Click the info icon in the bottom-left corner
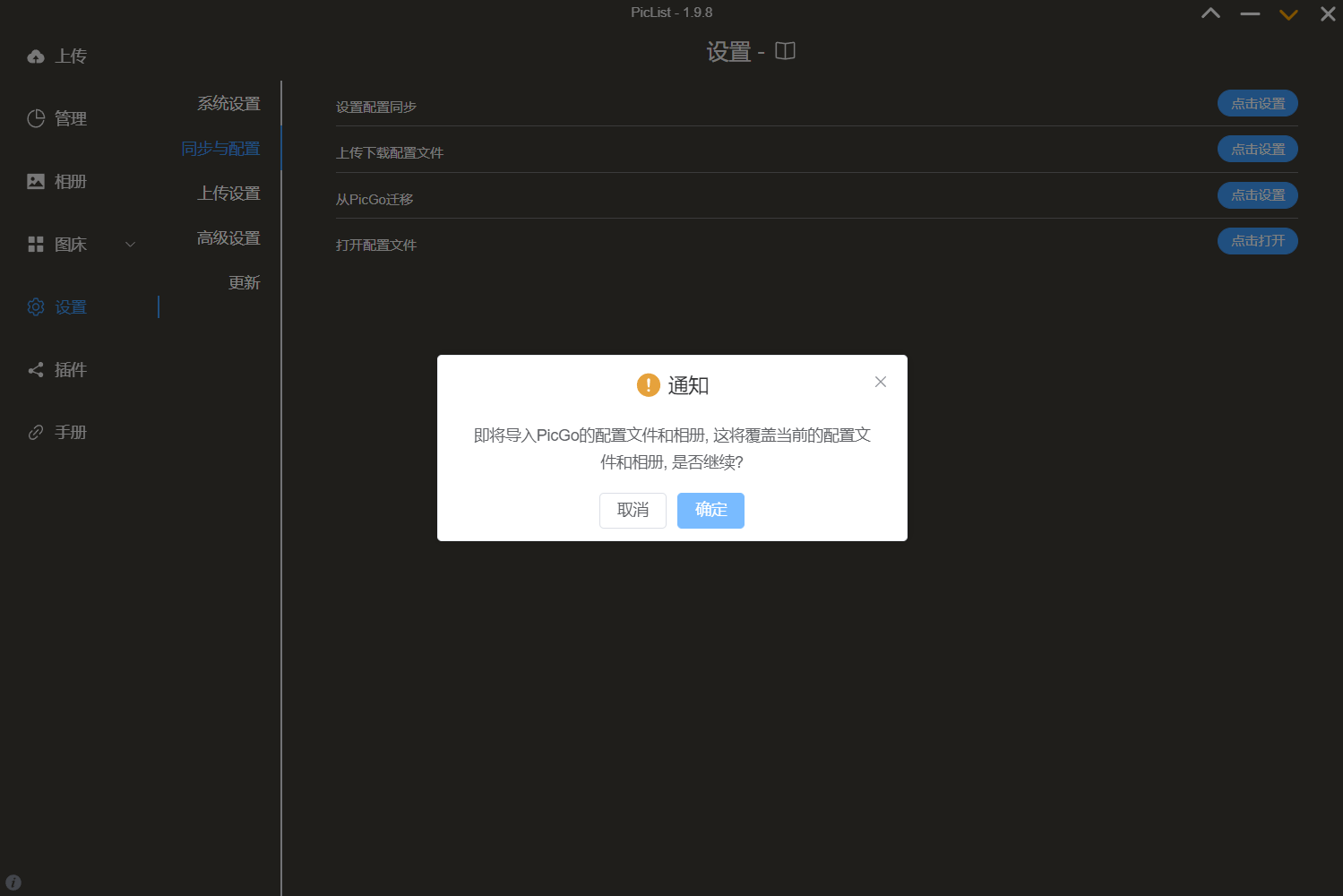 pos(13,883)
